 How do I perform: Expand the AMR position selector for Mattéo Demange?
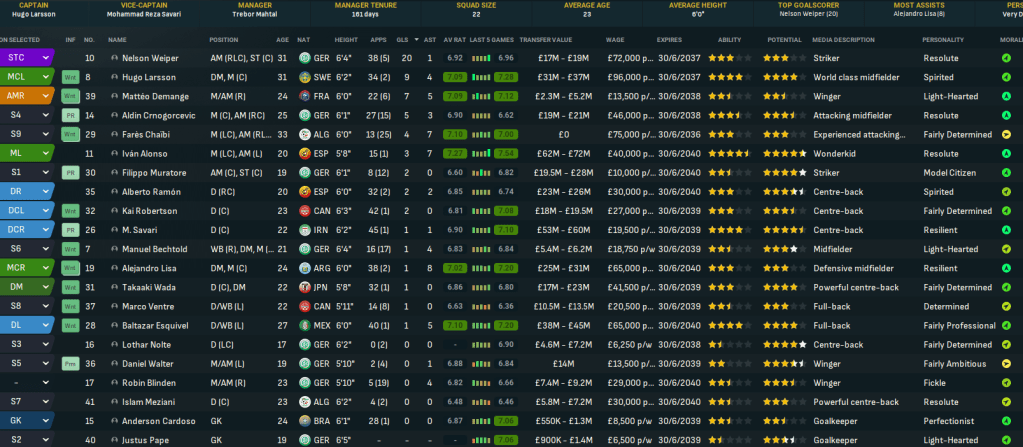[46, 96]
